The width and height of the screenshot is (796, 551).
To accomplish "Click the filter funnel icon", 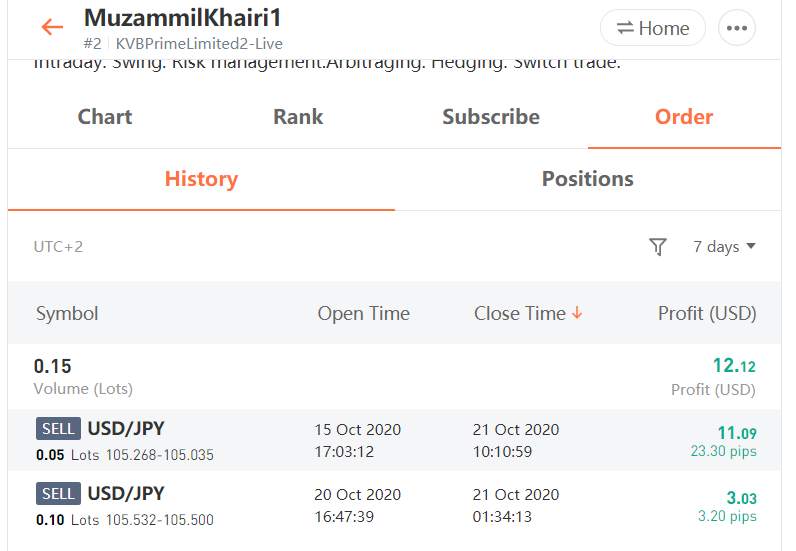I will (658, 247).
